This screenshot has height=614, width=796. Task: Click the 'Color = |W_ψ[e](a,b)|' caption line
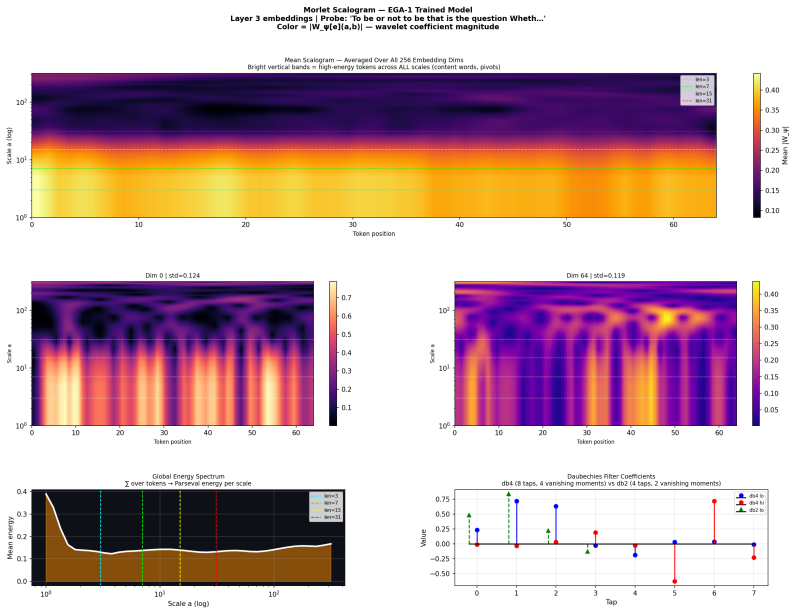(x=388, y=26)
